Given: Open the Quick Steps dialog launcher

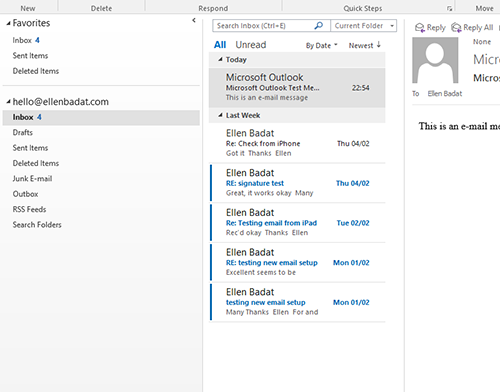Looking at the screenshot, I should [x=449, y=9].
